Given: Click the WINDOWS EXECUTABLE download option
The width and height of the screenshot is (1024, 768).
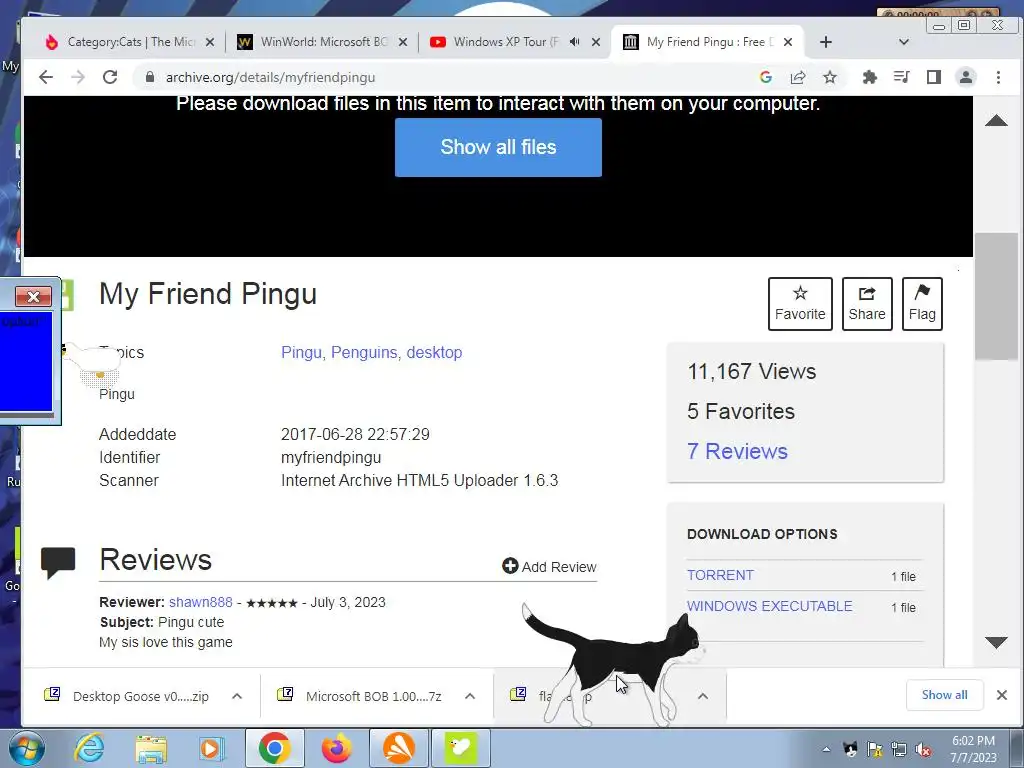Looking at the screenshot, I should [x=769, y=606].
